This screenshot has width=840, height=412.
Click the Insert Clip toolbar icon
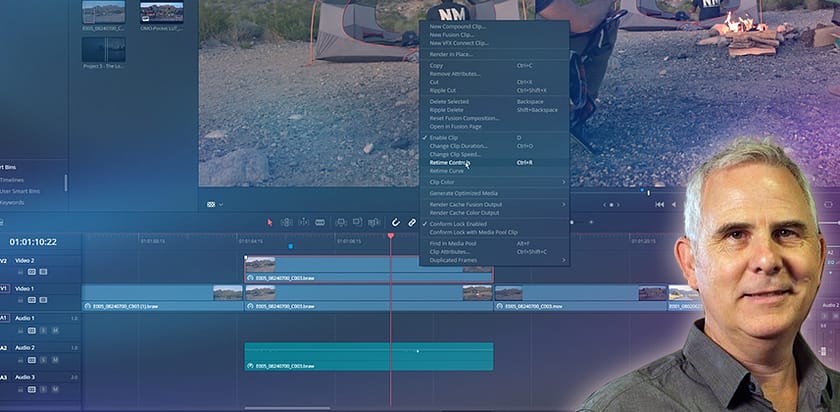pos(341,222)
